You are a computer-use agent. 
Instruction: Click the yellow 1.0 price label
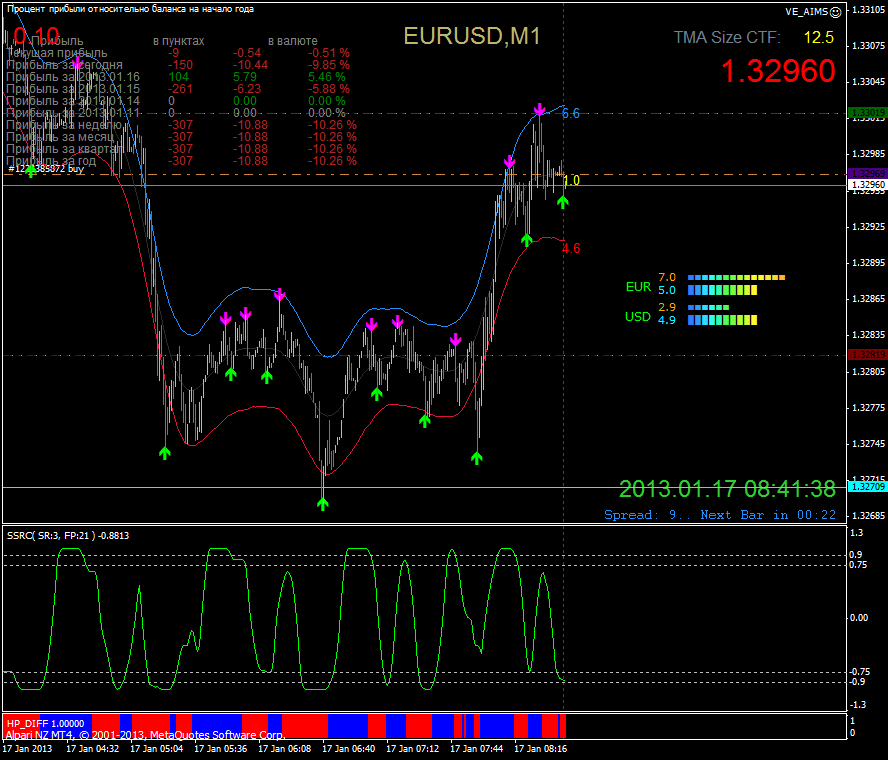tap(571, 180)
